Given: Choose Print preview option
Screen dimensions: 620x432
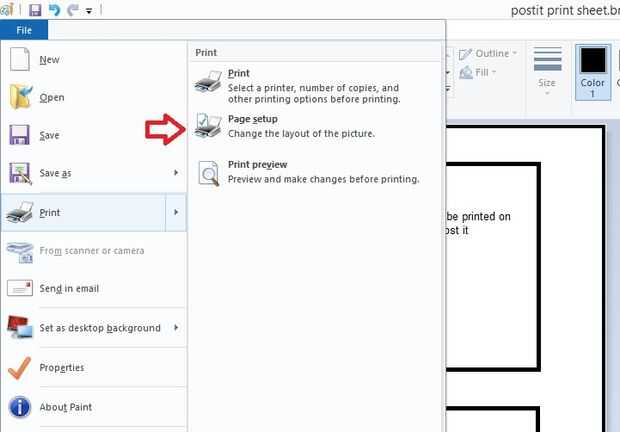Looking at the screenshot, I should click(x=315, y=172).
